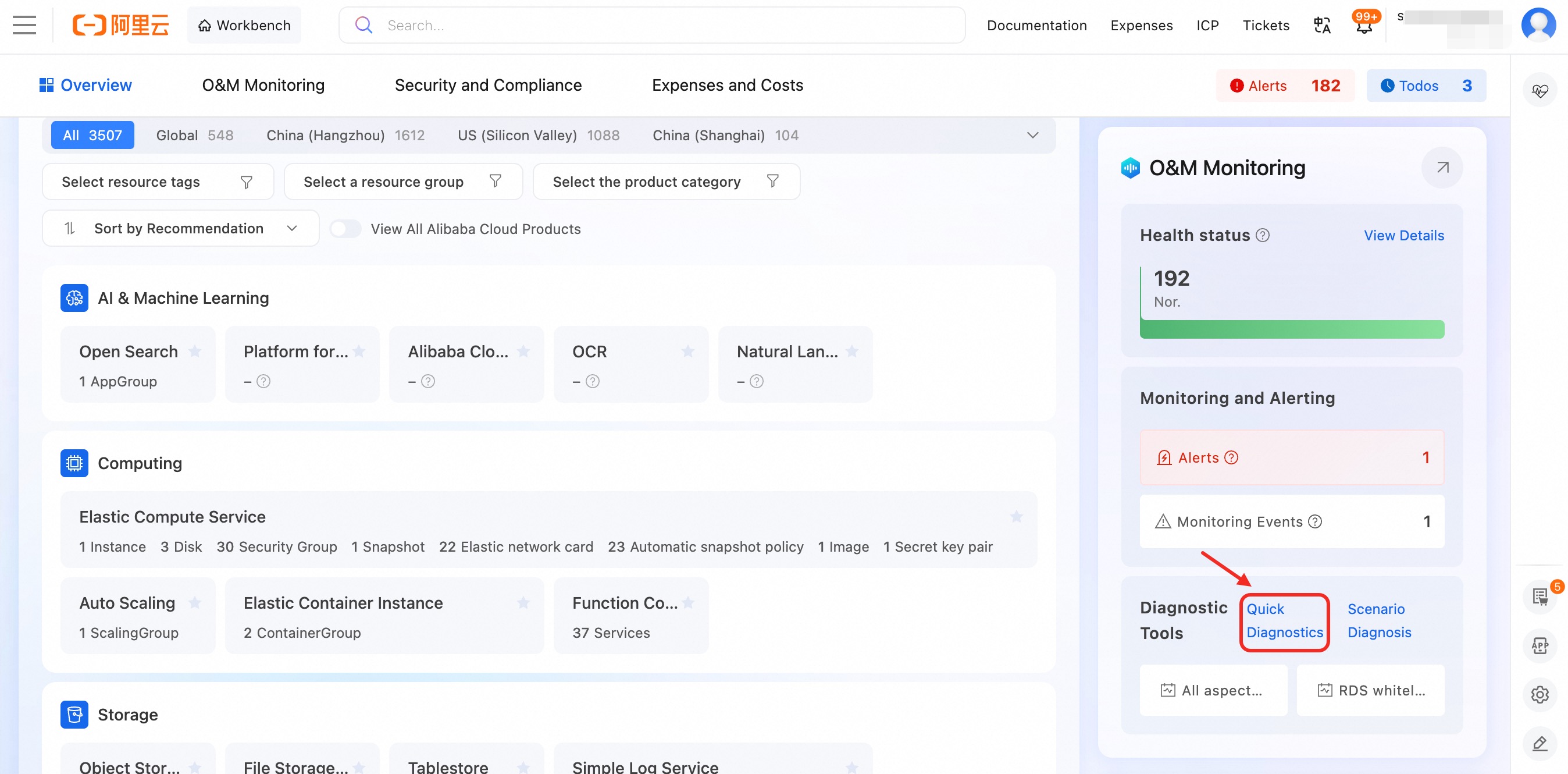Open Sort by Recommendation dropdown

pyautogui.click(x=180, y=228)
